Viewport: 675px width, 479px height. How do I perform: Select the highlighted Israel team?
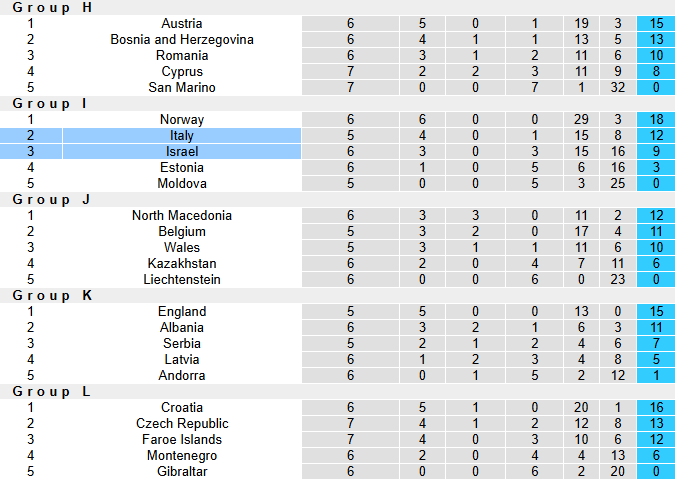pos(181,151)
